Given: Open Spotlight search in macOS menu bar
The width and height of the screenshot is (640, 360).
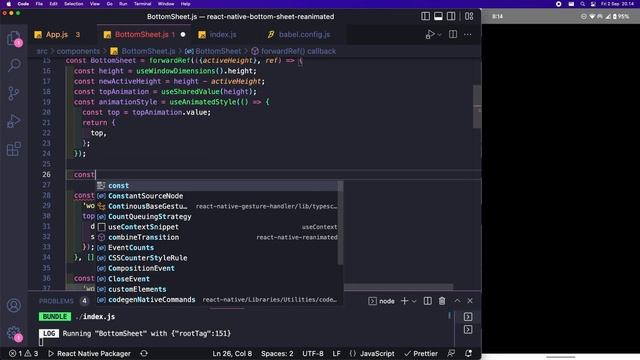Looking at the screenshot, I should tap(582, 4).
